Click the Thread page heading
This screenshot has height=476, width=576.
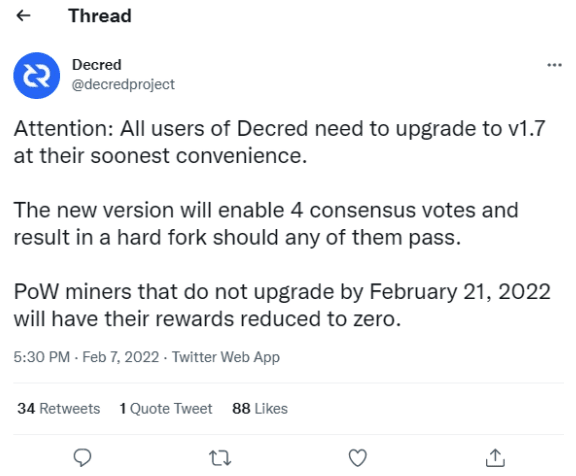coord(100,16)
